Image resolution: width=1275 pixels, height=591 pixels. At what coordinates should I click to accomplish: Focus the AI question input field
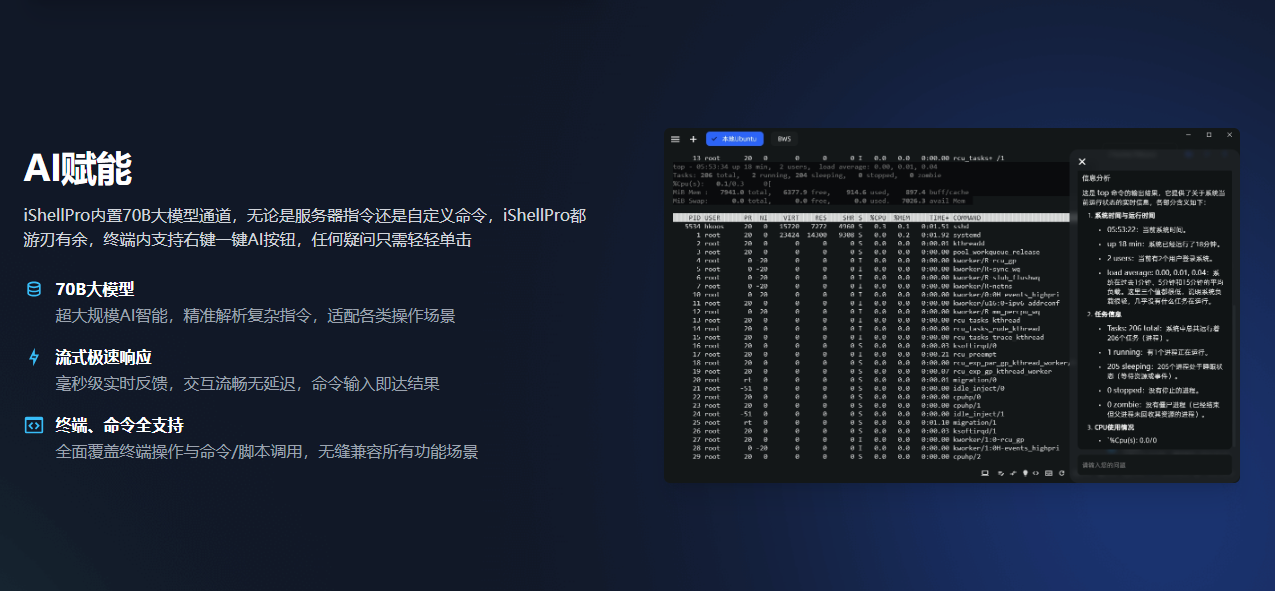(1155, 465)
